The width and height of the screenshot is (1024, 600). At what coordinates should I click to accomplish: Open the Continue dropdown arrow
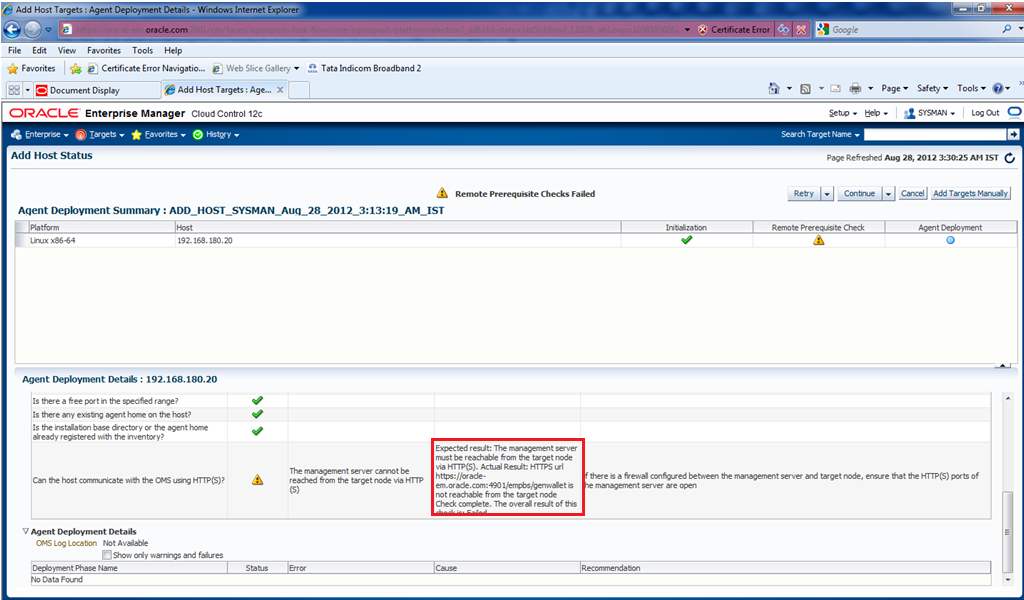[888, 194]
